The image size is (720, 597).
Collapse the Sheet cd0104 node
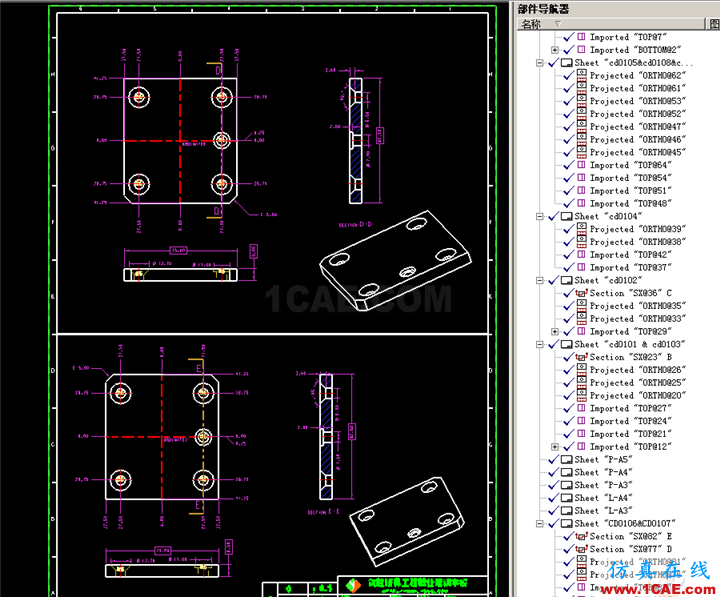[x=540, y=216]
